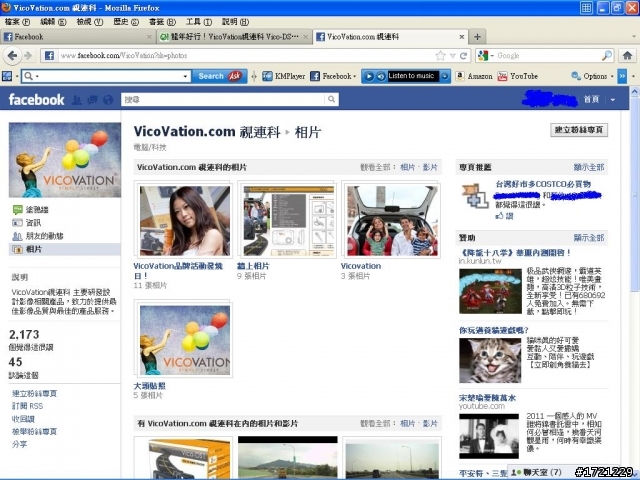The height and width of the screenshot is (480, 640).
Task: Open the address bar history dropdown
Action: [452, 56]
